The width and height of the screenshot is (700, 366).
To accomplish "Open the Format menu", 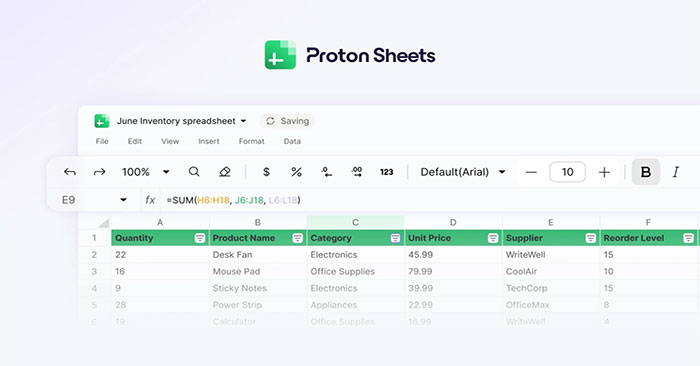I will (x=251, y=141).
